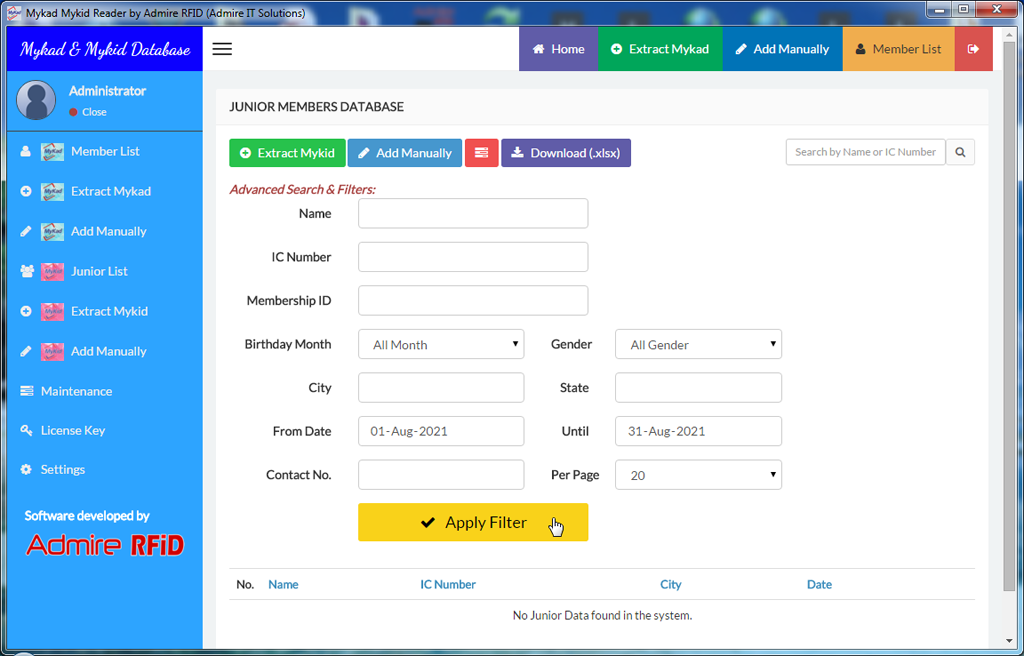Open Maintenance from the sidebar
1024x656 pixels.
tap(76, 391)
